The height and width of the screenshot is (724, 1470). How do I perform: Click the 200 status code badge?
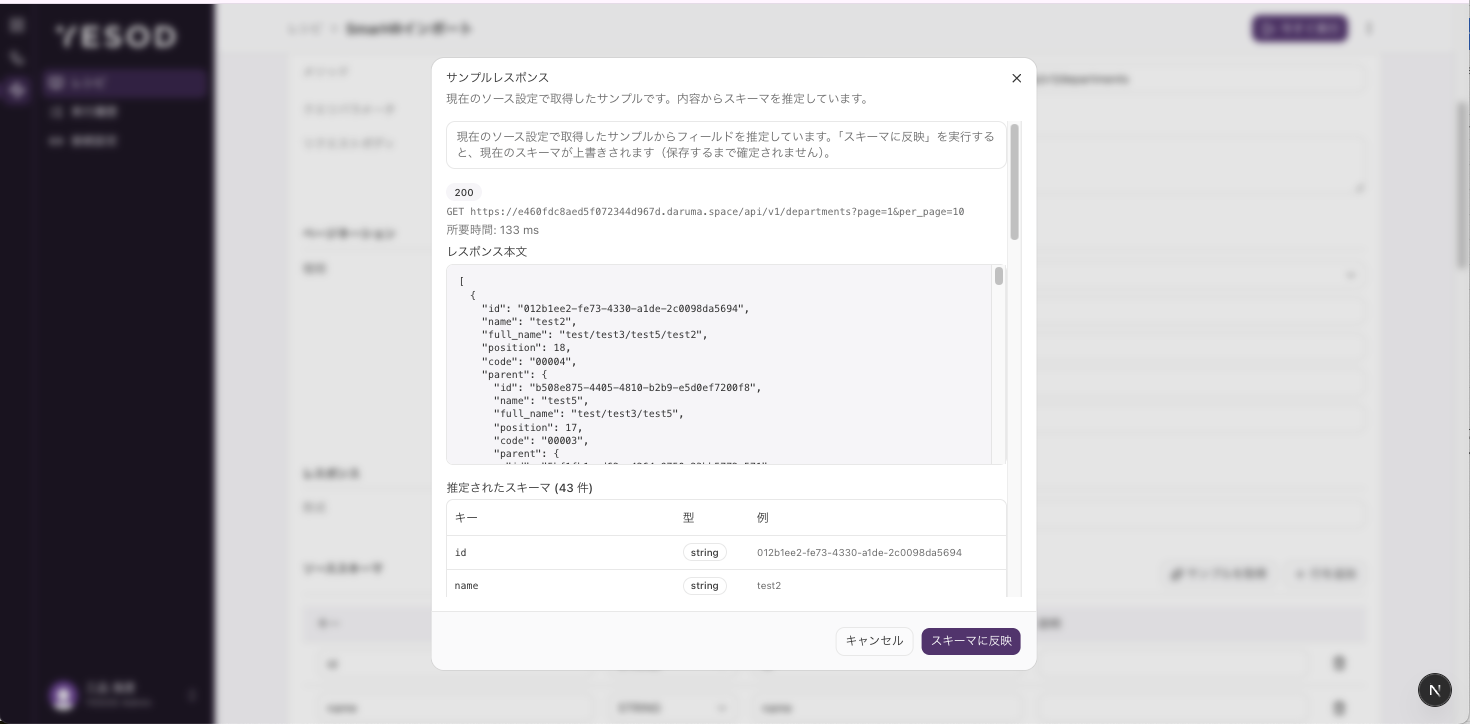point(464,192)
